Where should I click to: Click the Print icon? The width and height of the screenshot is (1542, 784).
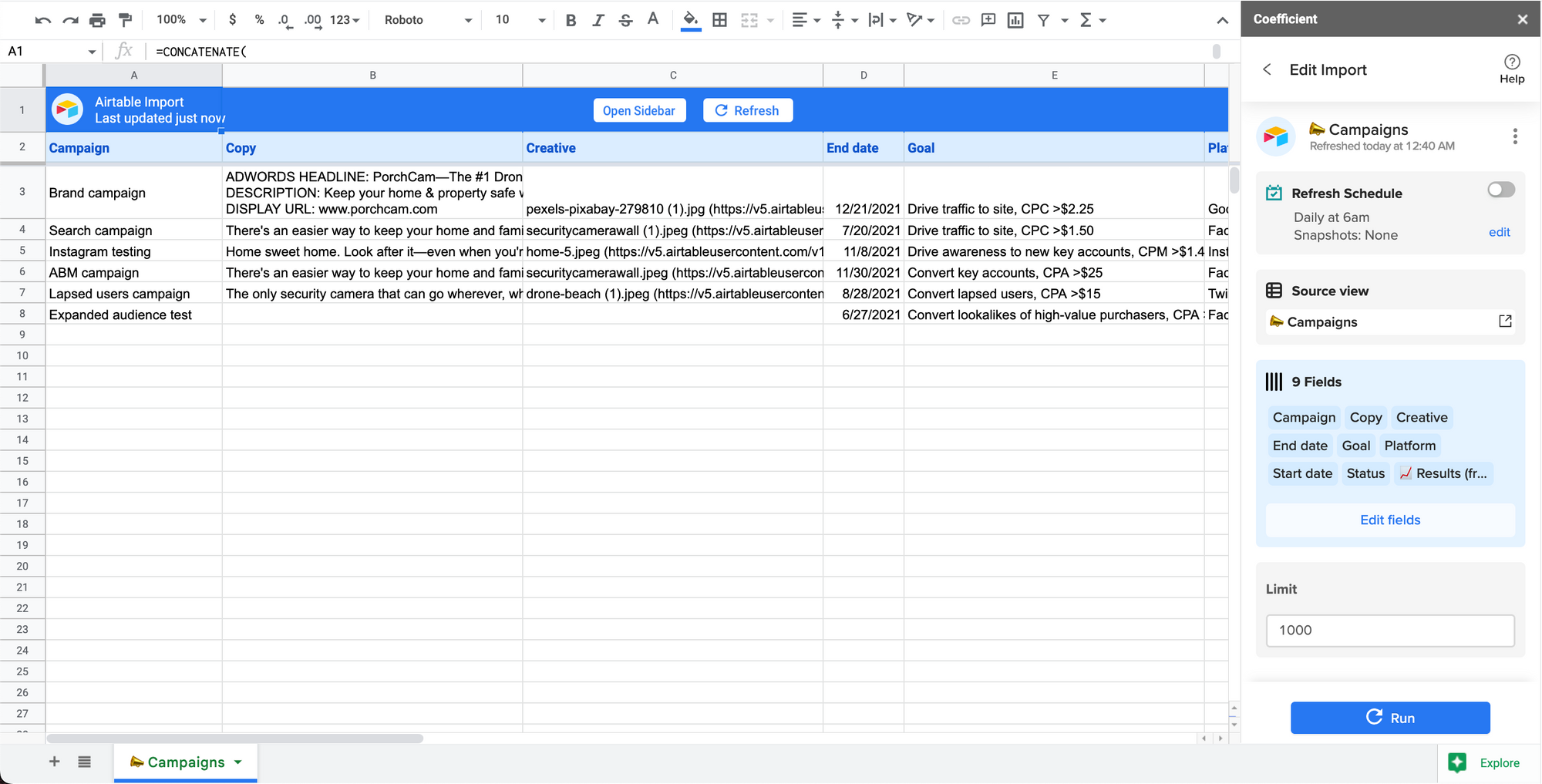[x=97, y=20]
